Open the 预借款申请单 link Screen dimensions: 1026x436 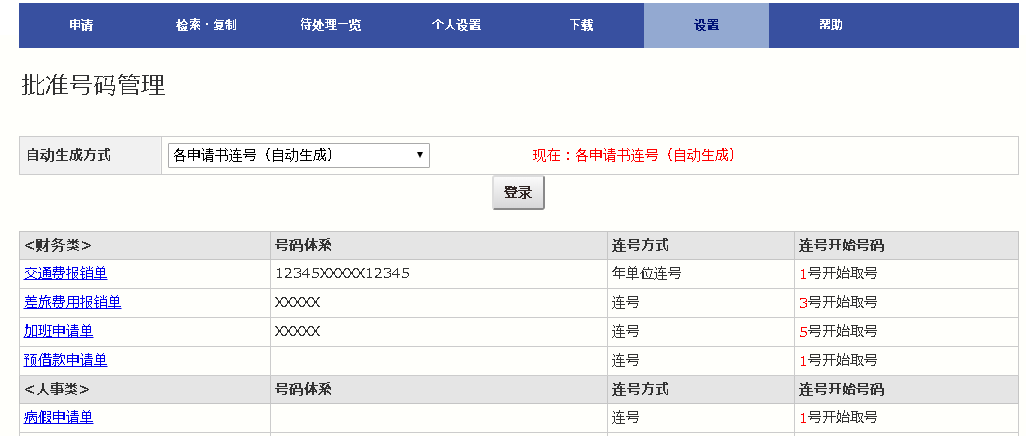(65, 360)
